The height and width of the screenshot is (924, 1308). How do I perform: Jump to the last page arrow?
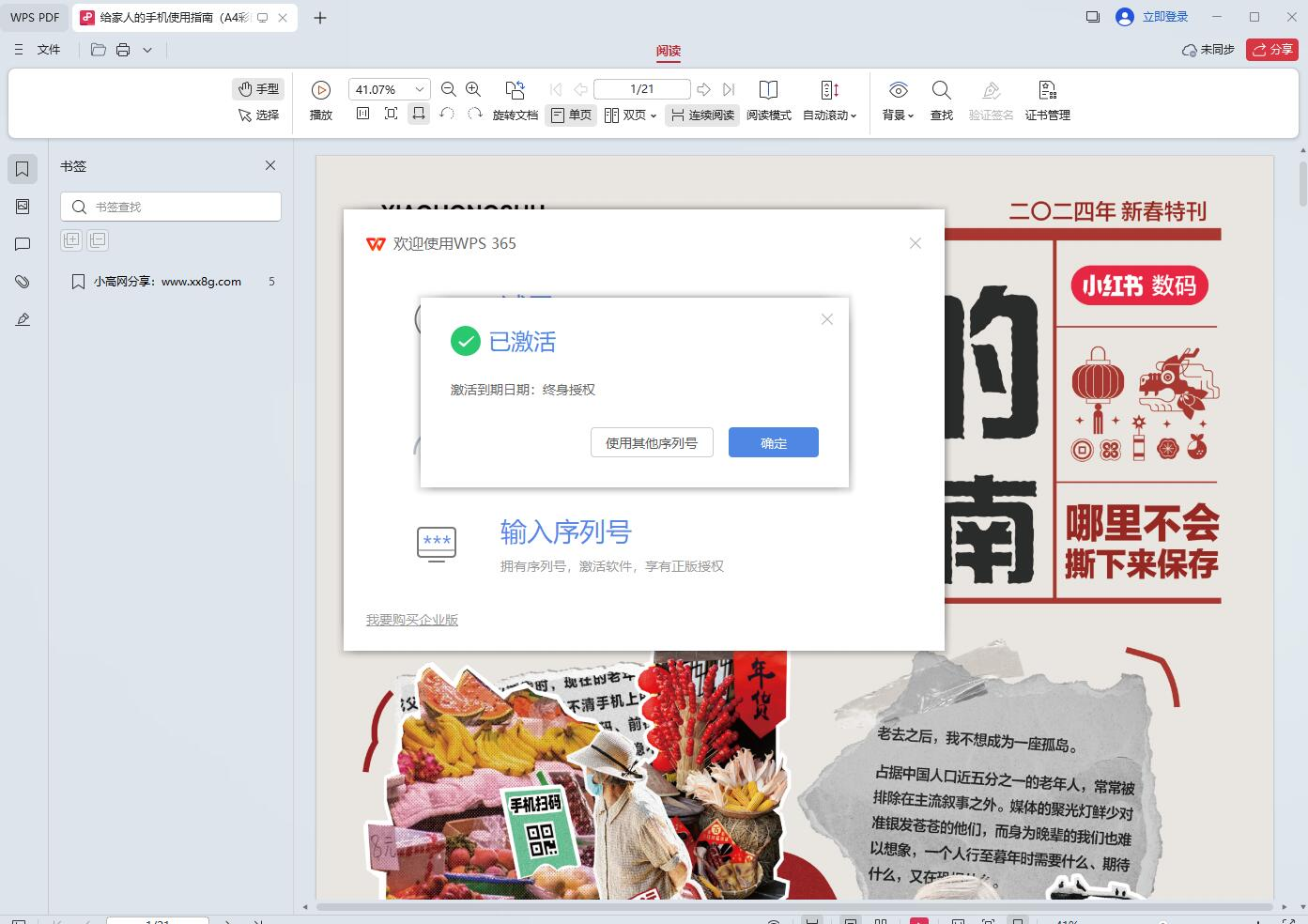[729, 89]
